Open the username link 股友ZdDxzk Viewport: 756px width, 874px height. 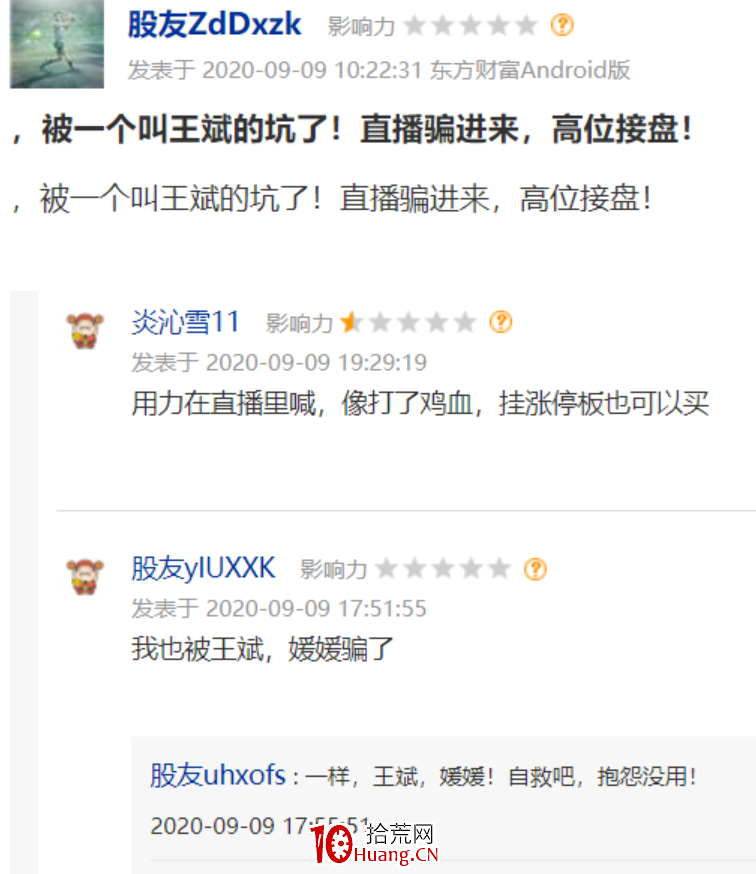point(215,25)
